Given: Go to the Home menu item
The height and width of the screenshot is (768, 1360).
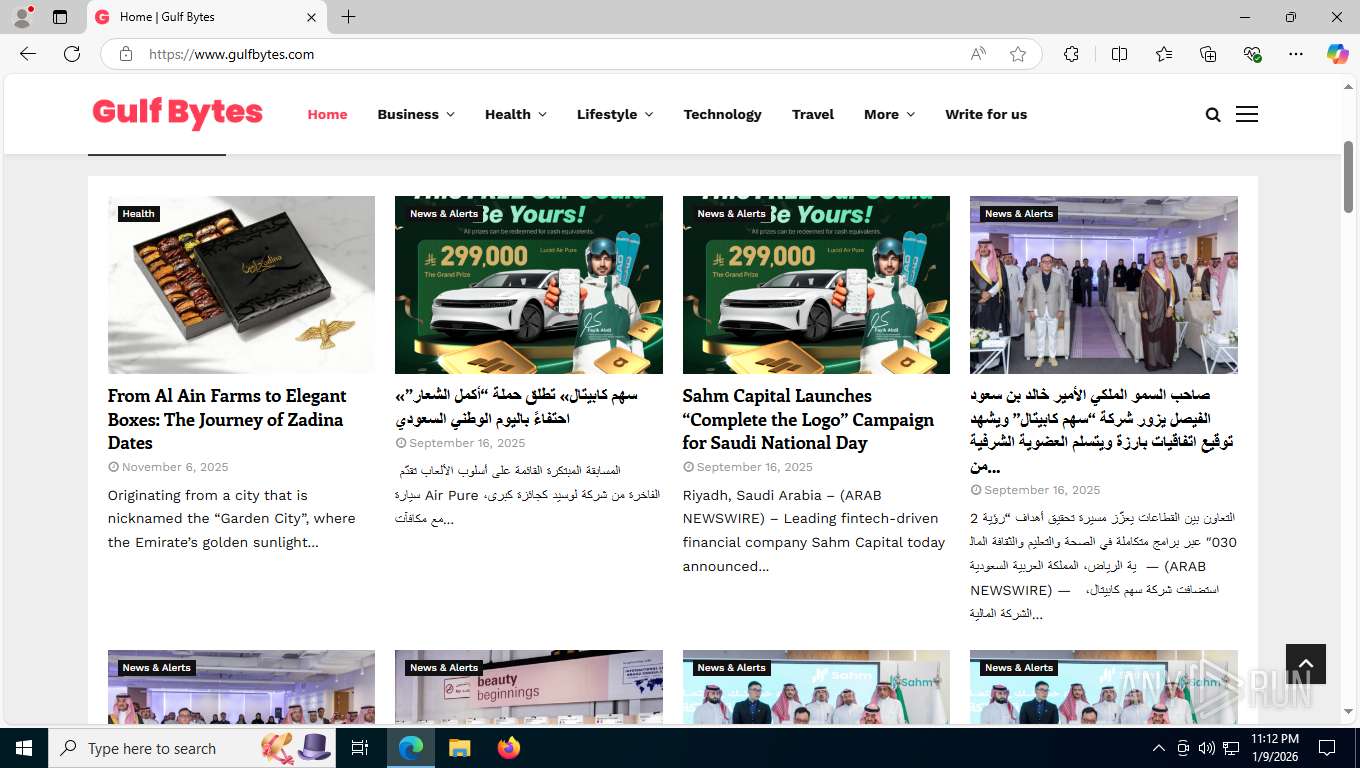Looking at the screenshot, I should [x=327, y=114].
